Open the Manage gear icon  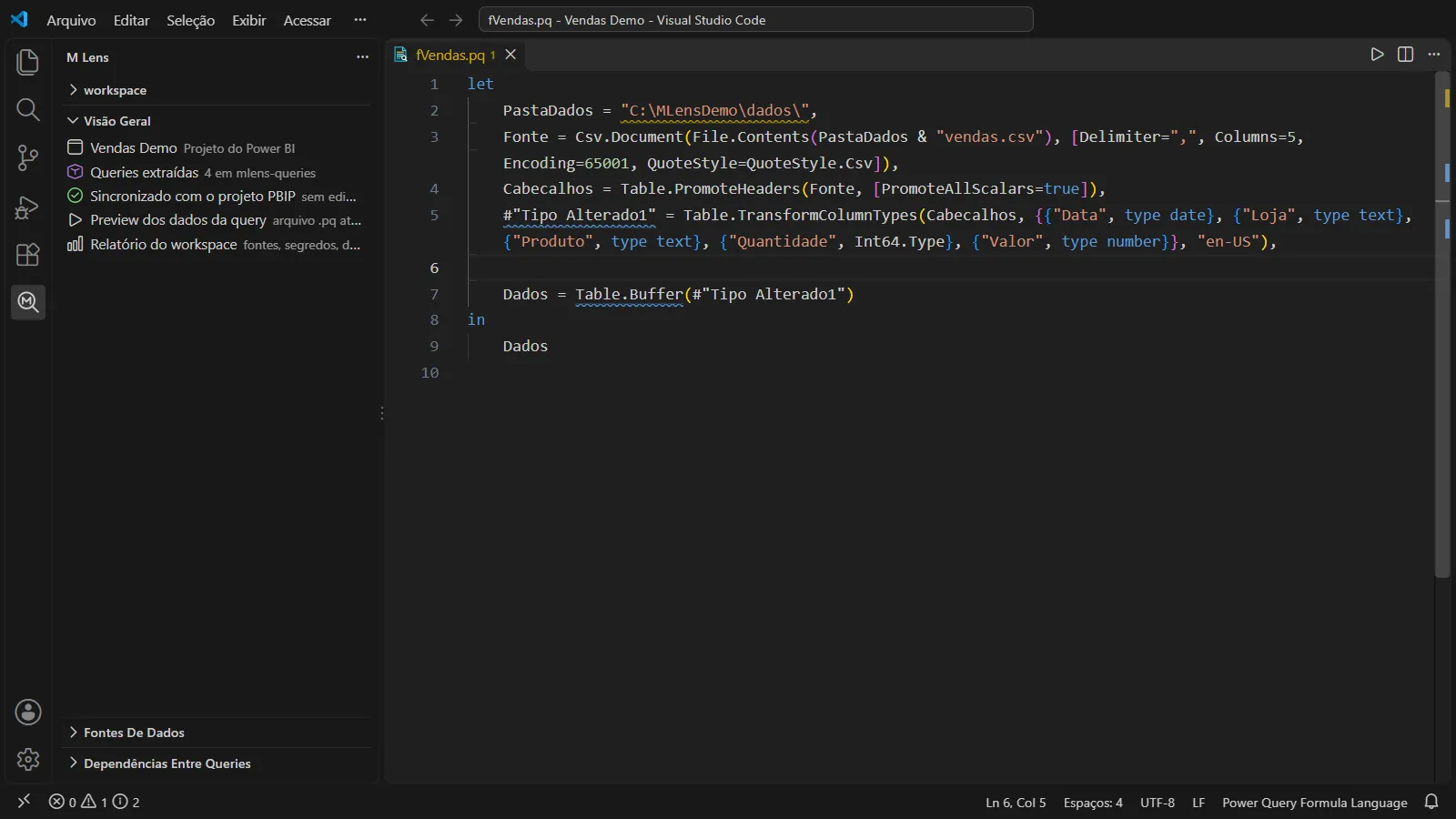coord(28,759)
